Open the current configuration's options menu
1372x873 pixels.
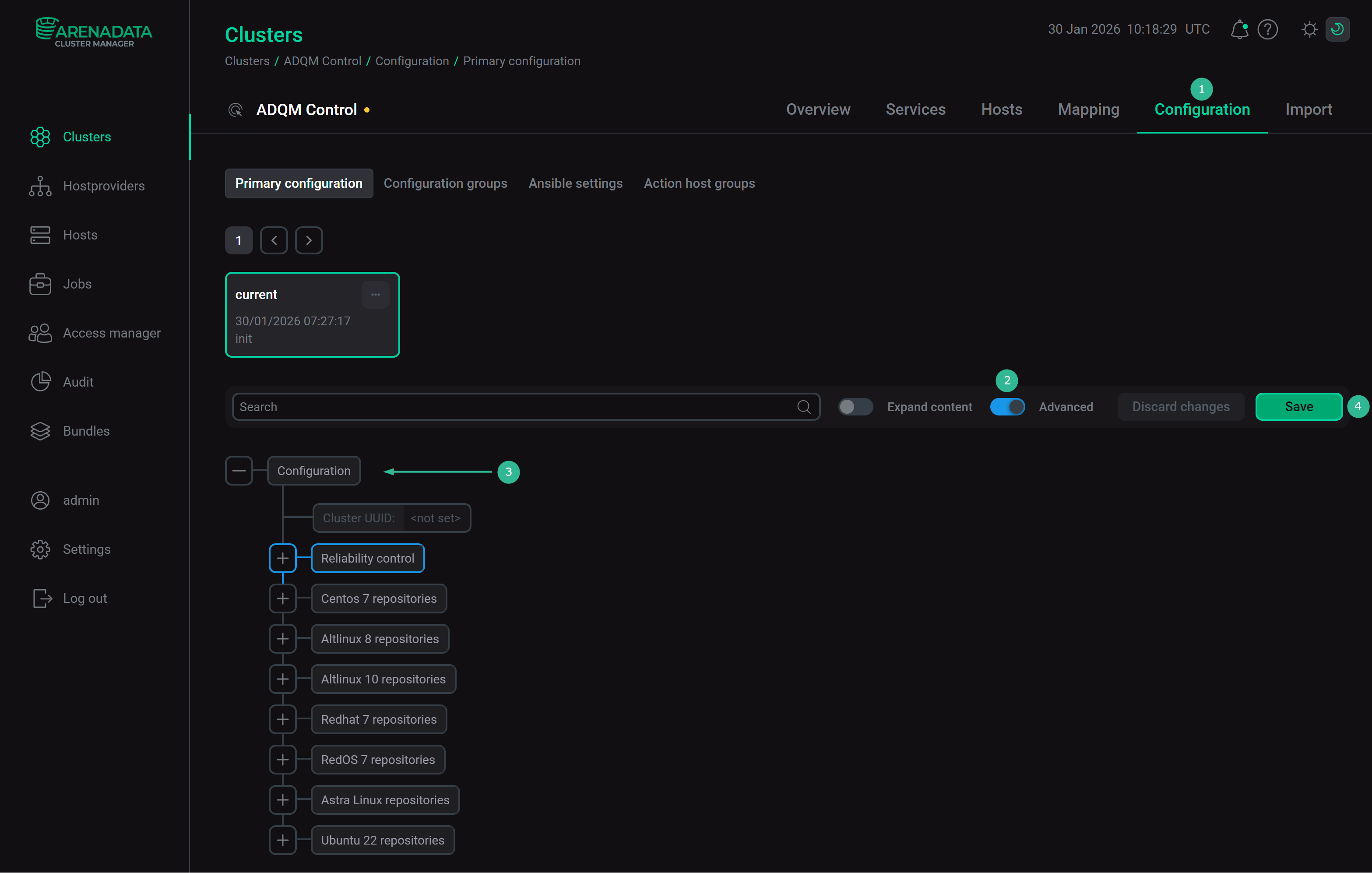point(376,294)
